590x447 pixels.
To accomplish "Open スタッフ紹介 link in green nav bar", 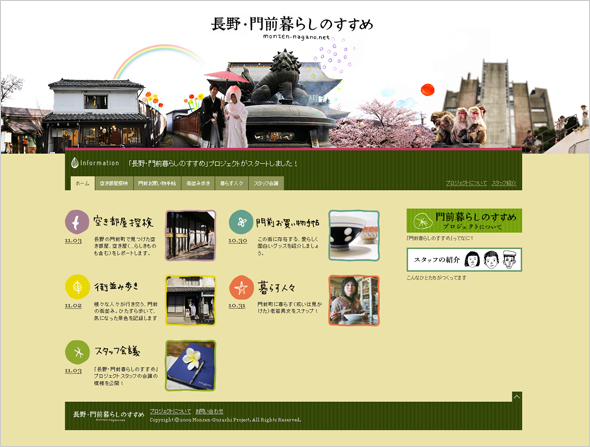I will [504, 183].
